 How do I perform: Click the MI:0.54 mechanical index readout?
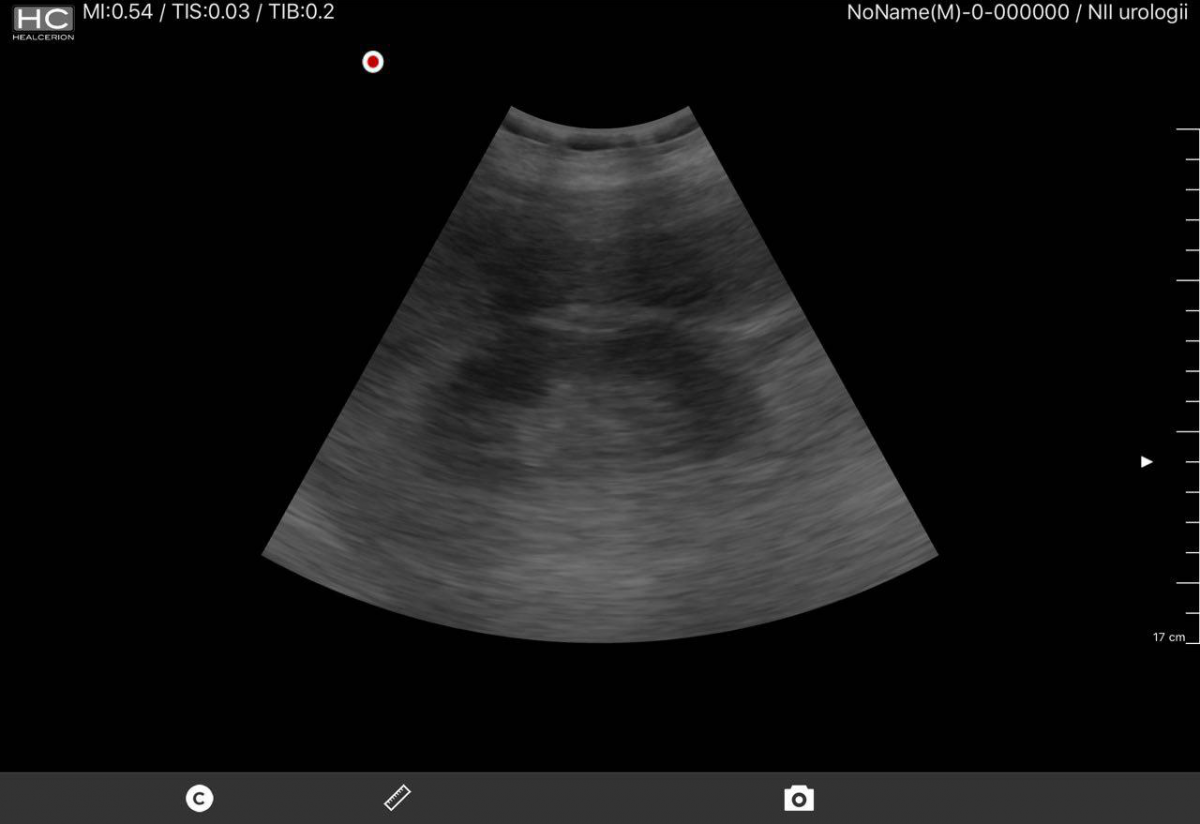point(118,12)
